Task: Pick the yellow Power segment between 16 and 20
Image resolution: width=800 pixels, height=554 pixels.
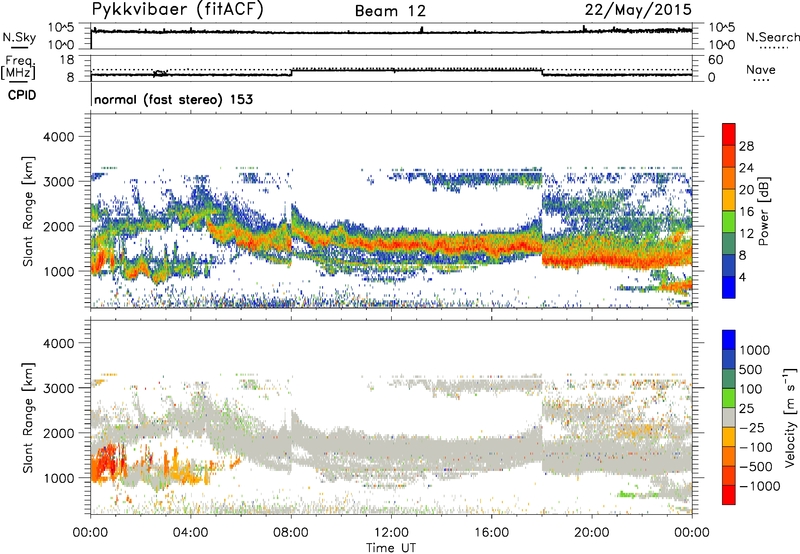Action: point(729,200)
